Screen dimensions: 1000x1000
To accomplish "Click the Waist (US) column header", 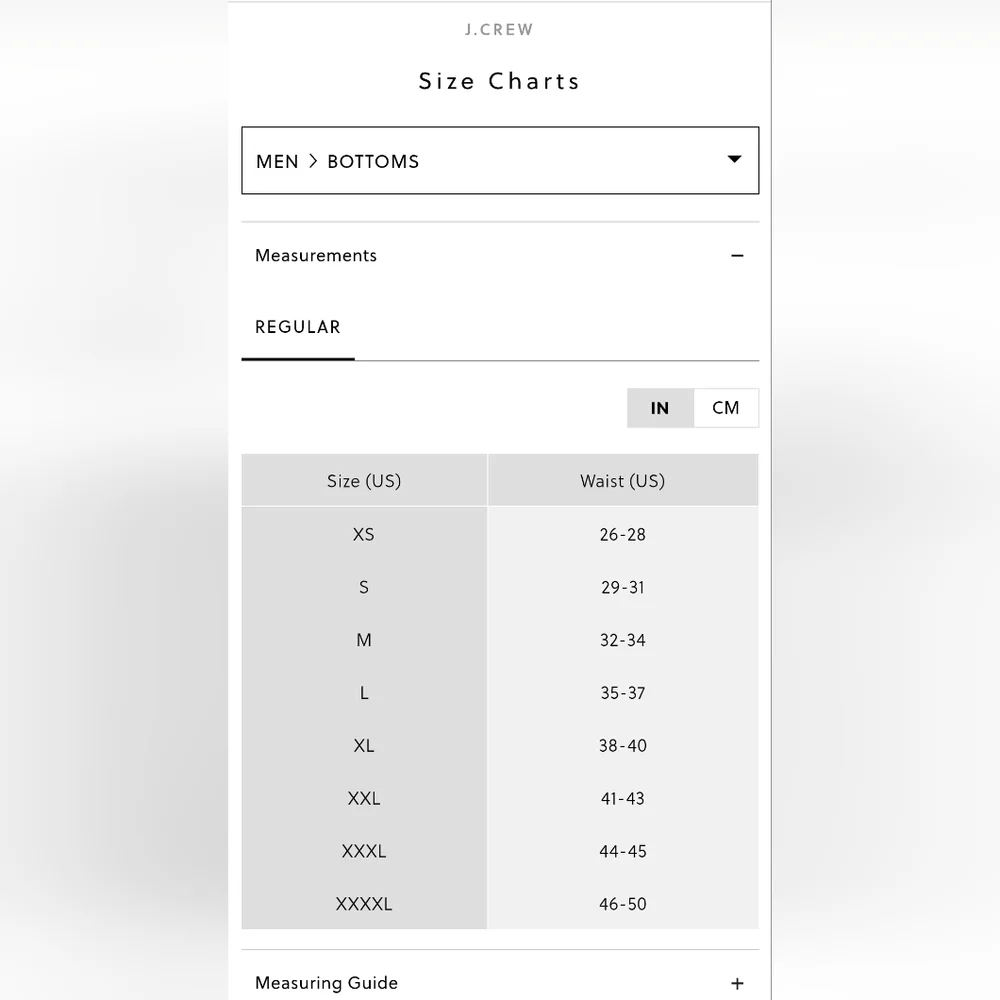I will (623, 480).
